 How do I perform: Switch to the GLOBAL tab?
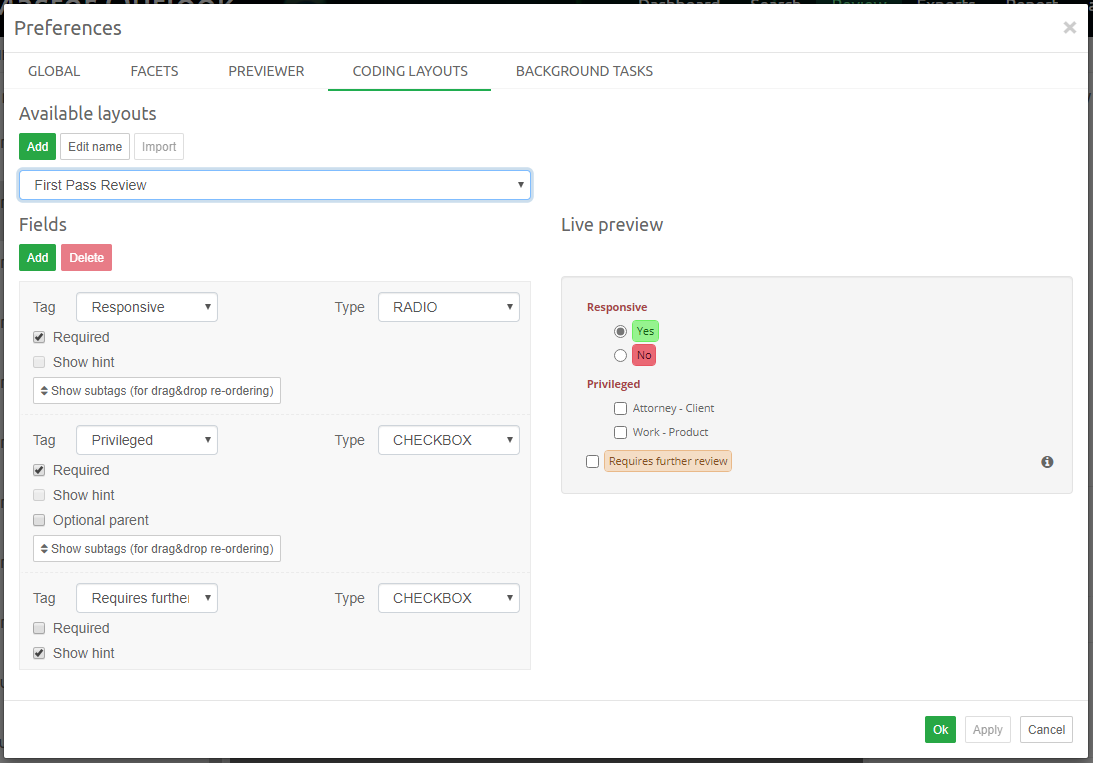53,71
